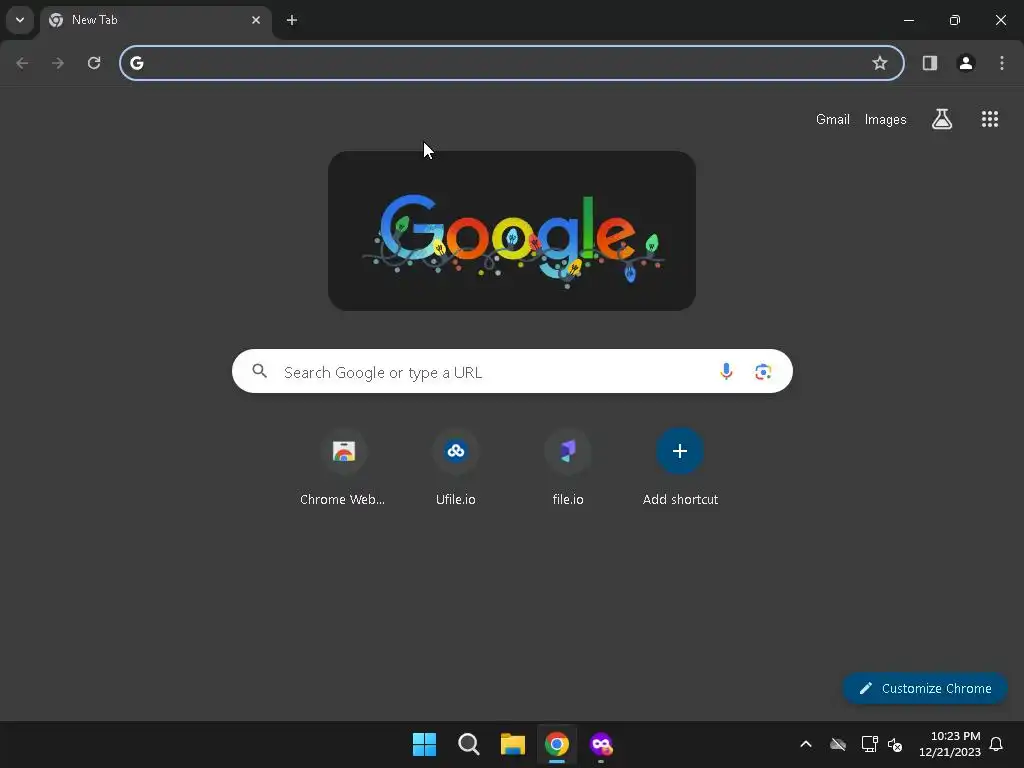Viewport: 1024px width, 768px height.
Task: Open Customize Chrome
Action: [x=925, y=688]
